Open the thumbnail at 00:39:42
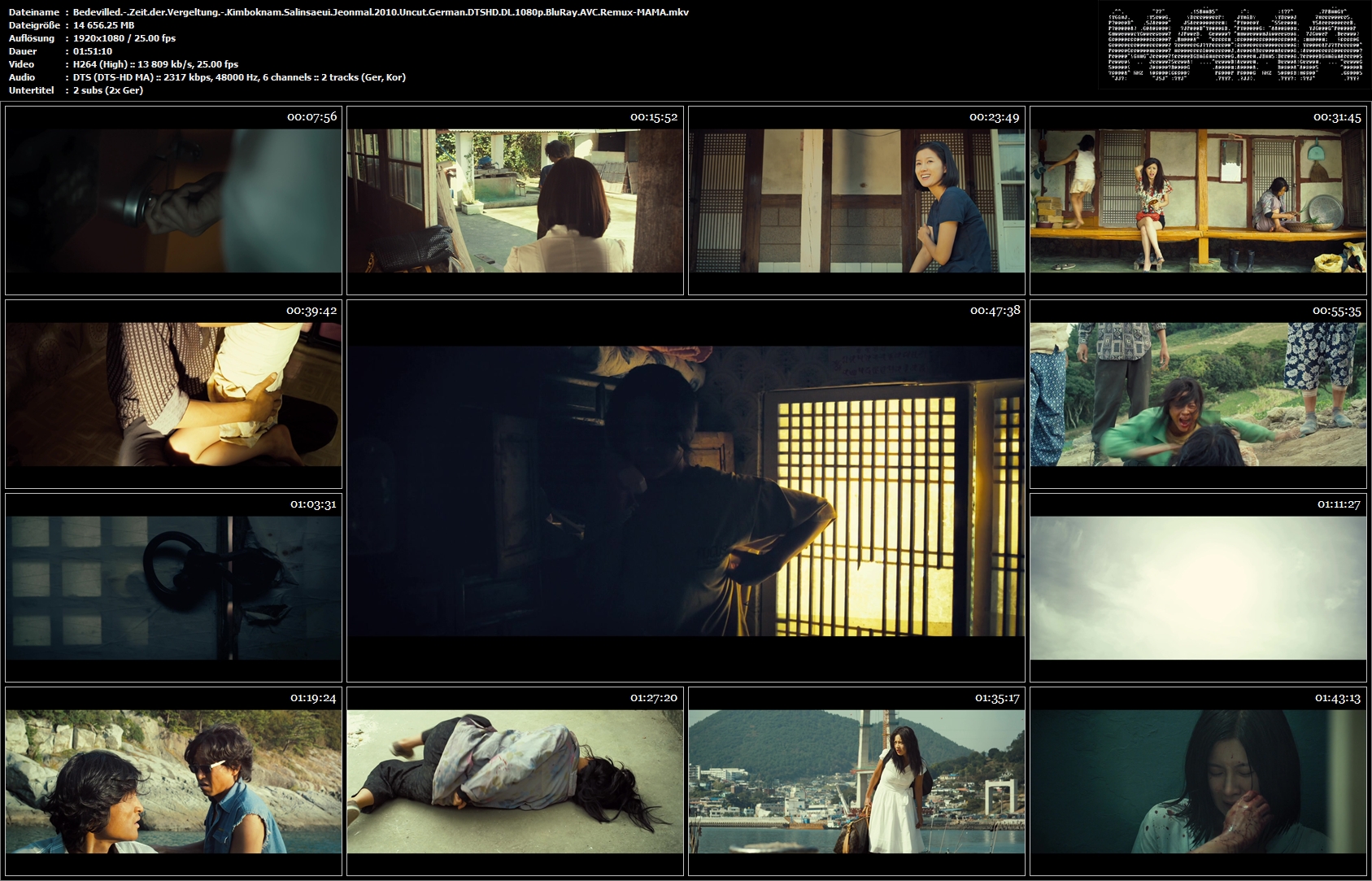The image size is (1372, 881). pyautogui.click(x=173, y=394)
